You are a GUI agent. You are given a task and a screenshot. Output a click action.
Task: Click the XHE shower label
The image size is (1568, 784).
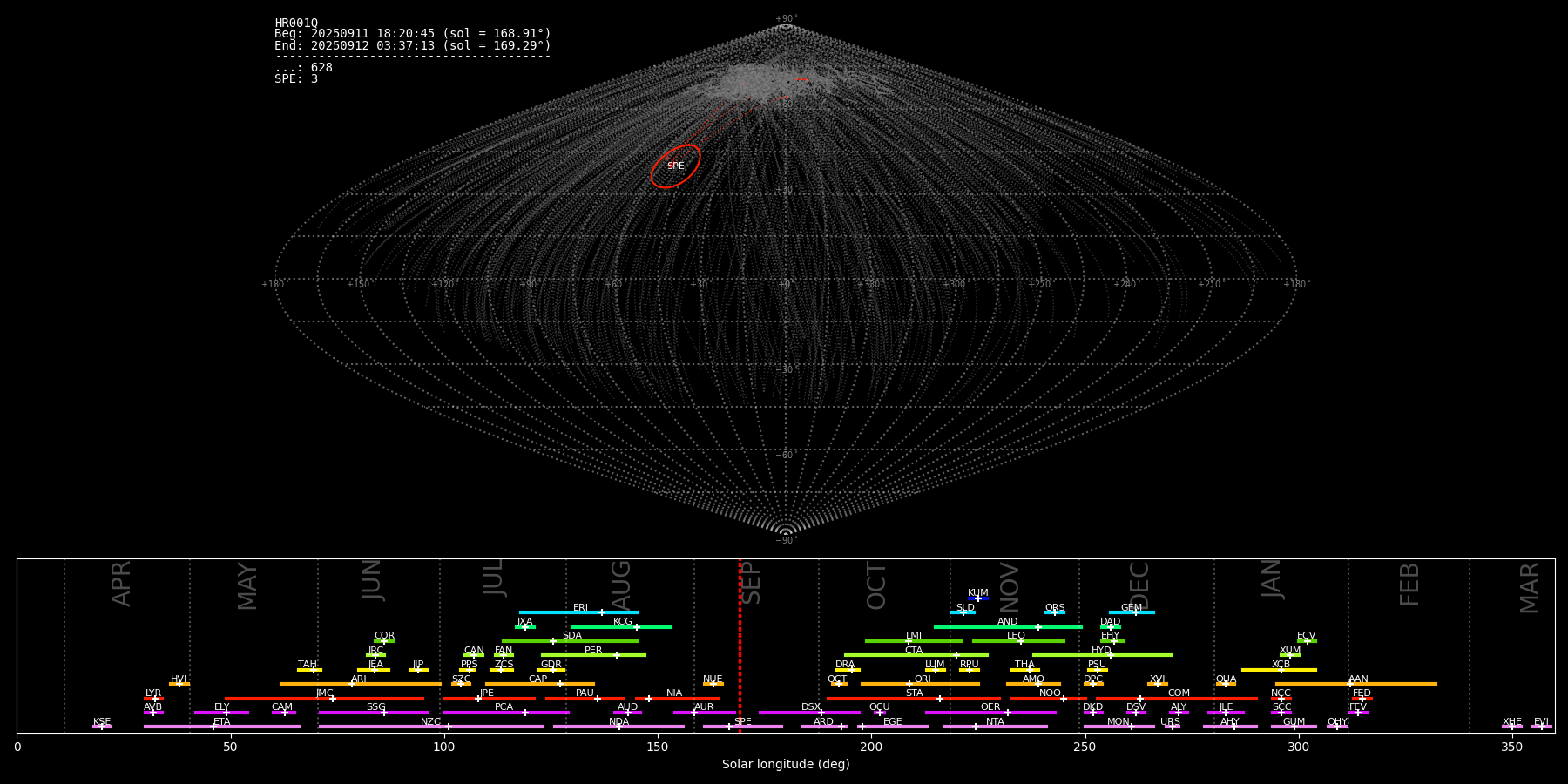point(1511,722)
